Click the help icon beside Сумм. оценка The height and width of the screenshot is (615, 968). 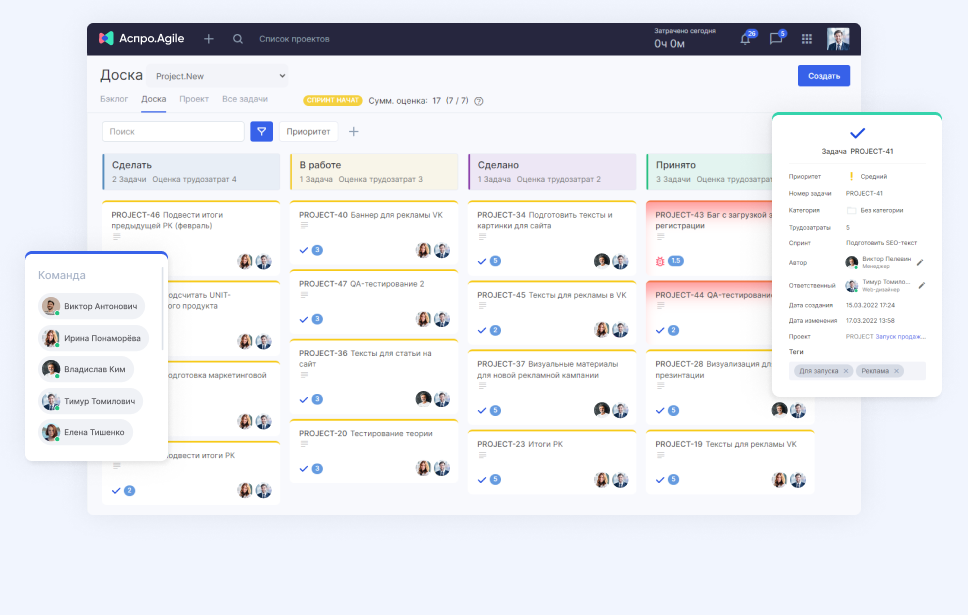tap(479, 101)
